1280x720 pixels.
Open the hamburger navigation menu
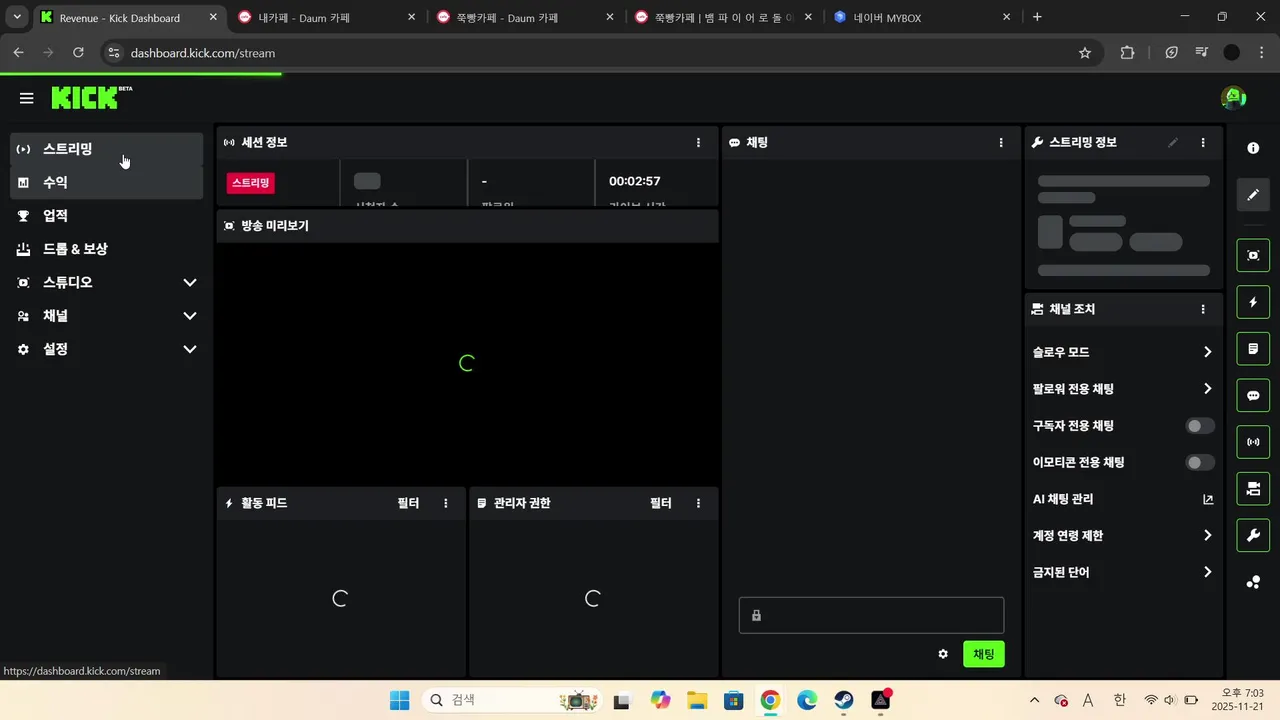click(x=27, y=98)
